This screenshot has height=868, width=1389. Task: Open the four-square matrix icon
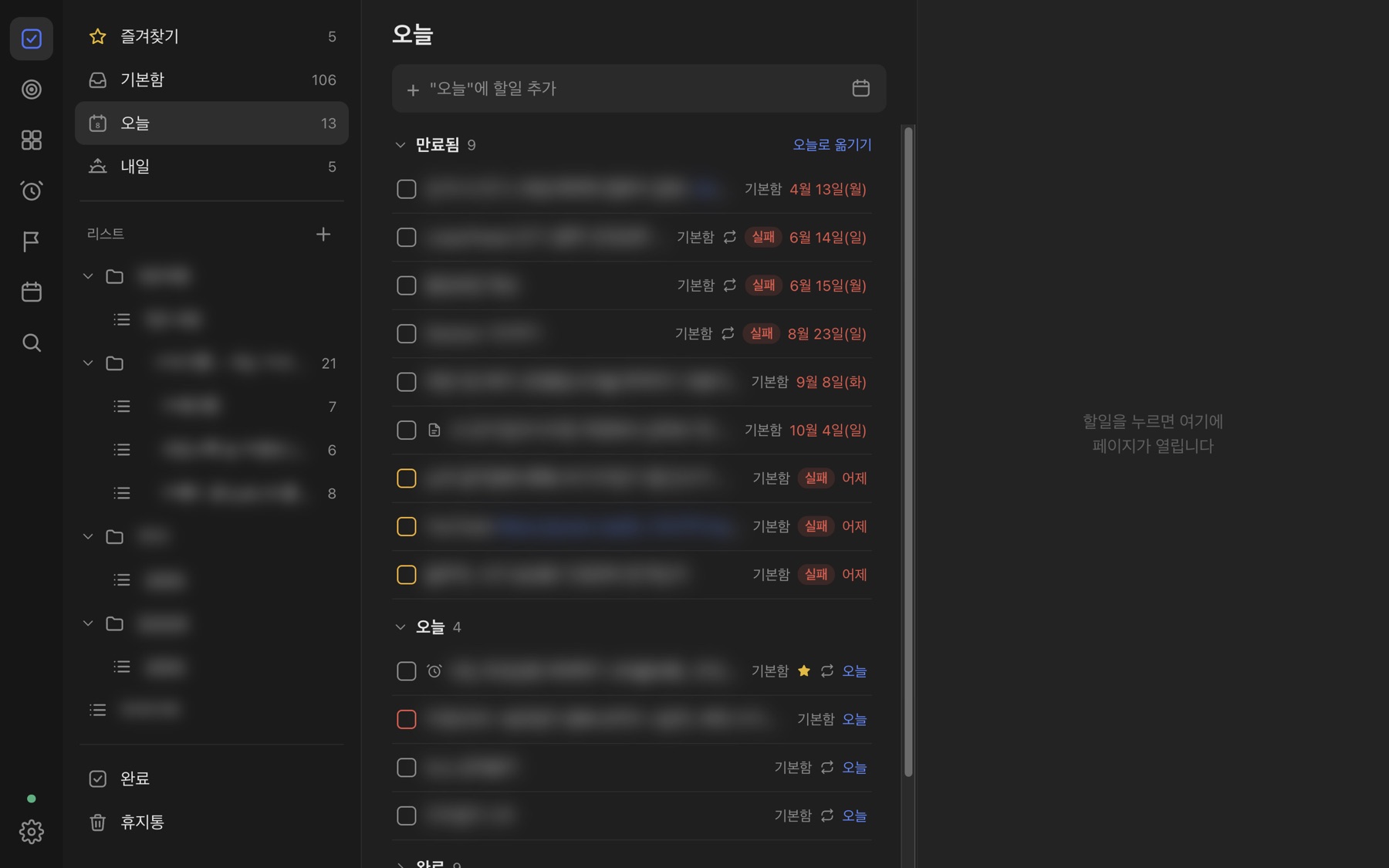pyautogui.click(x=32, y=140)
